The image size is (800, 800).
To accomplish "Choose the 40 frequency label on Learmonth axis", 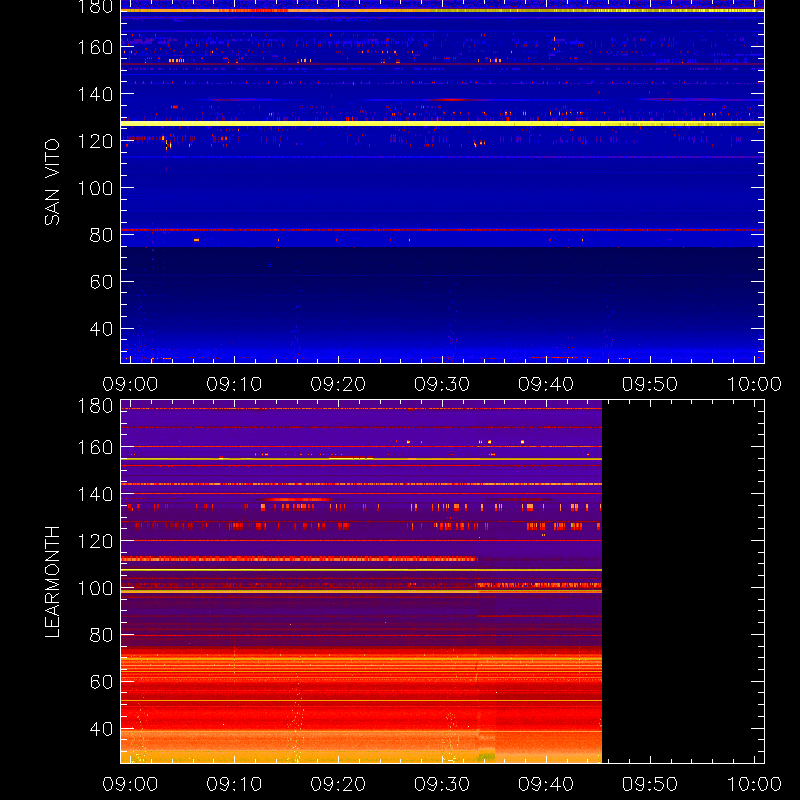I will pos(101,729).
